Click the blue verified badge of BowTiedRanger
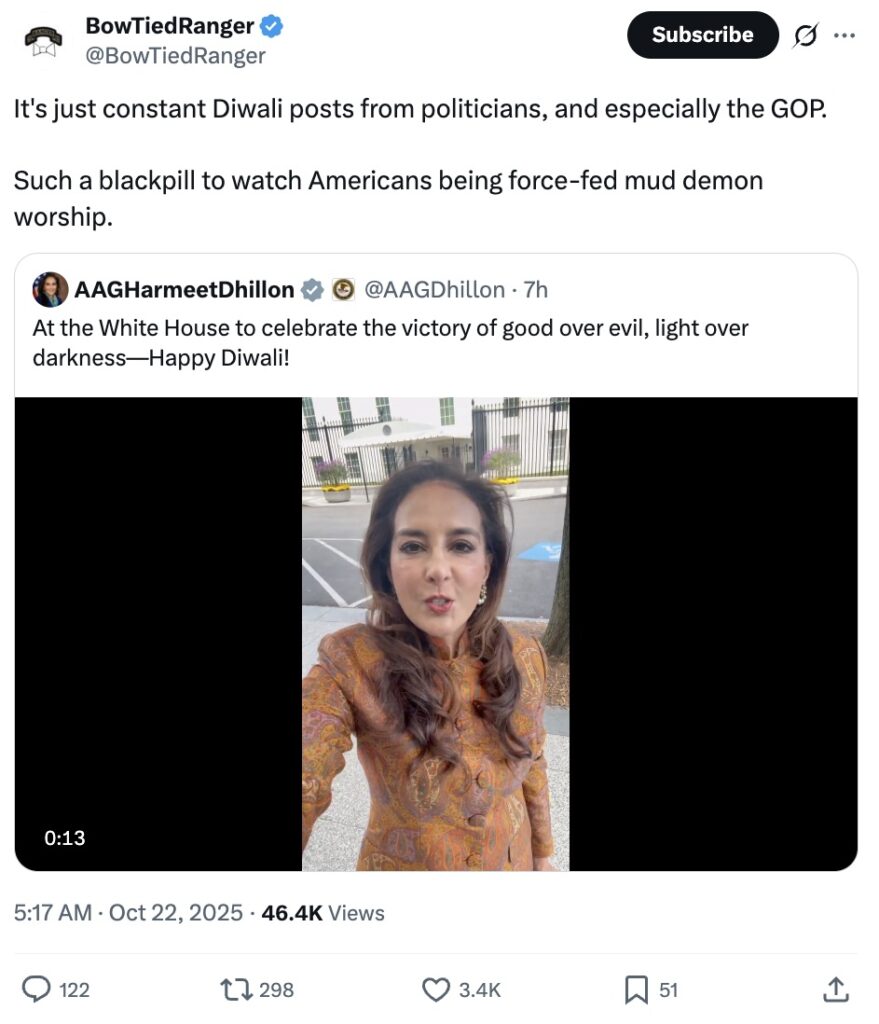 tap(271, 26)
